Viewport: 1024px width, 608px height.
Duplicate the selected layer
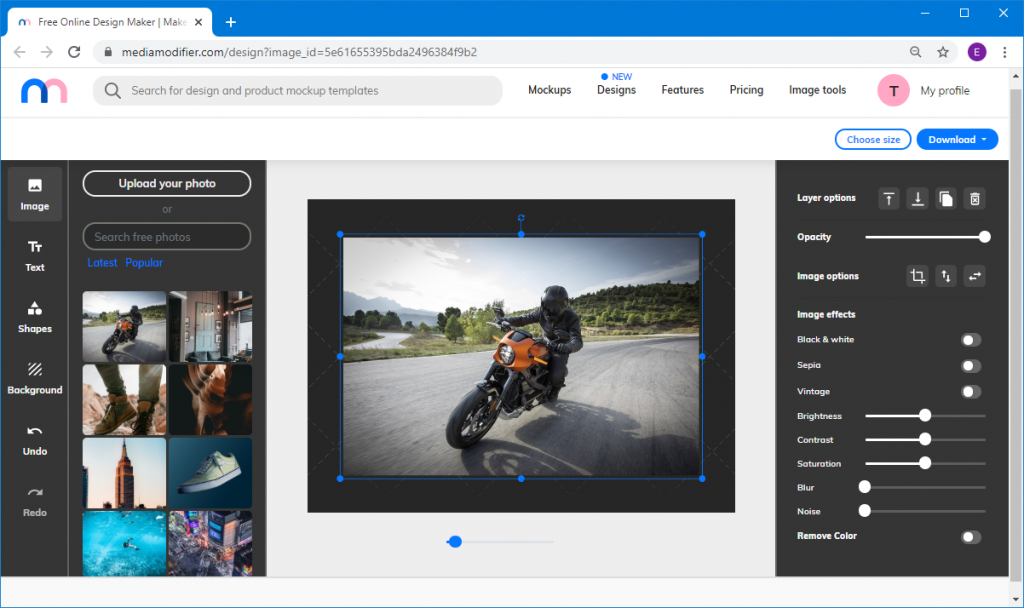coord(946,198)
